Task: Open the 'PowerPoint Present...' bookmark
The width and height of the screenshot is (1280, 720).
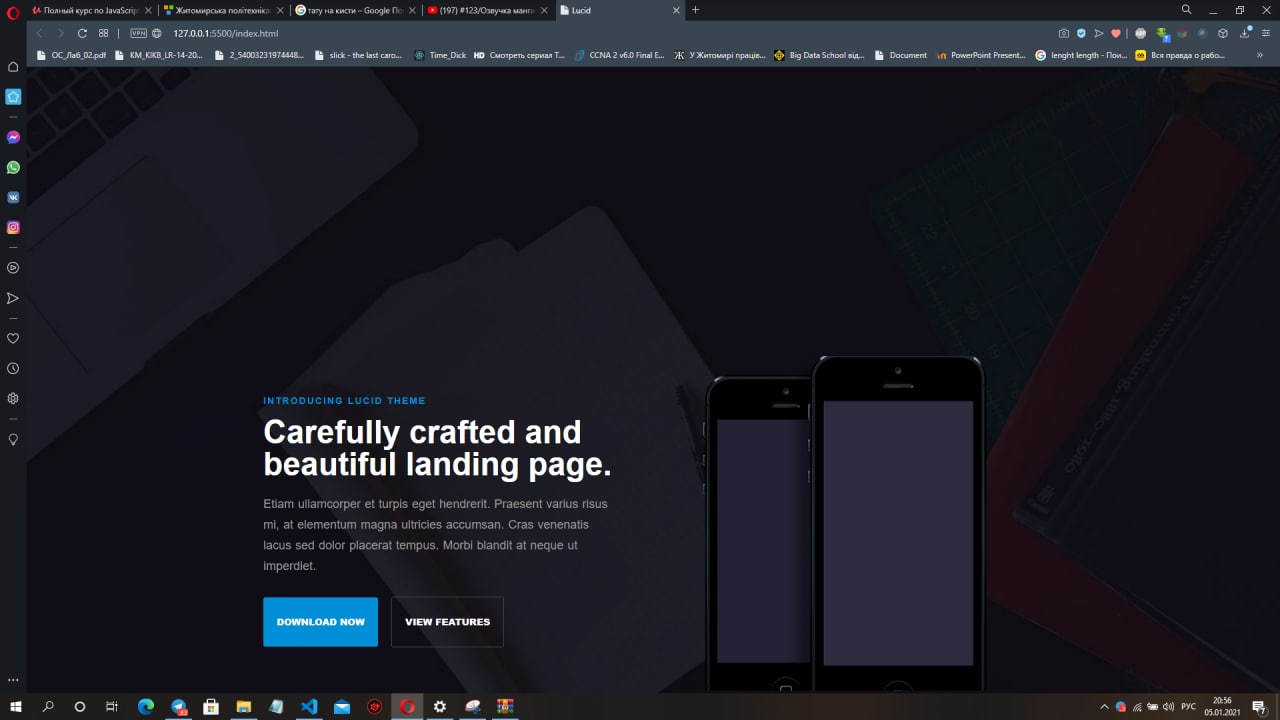Action: [981, 55]
